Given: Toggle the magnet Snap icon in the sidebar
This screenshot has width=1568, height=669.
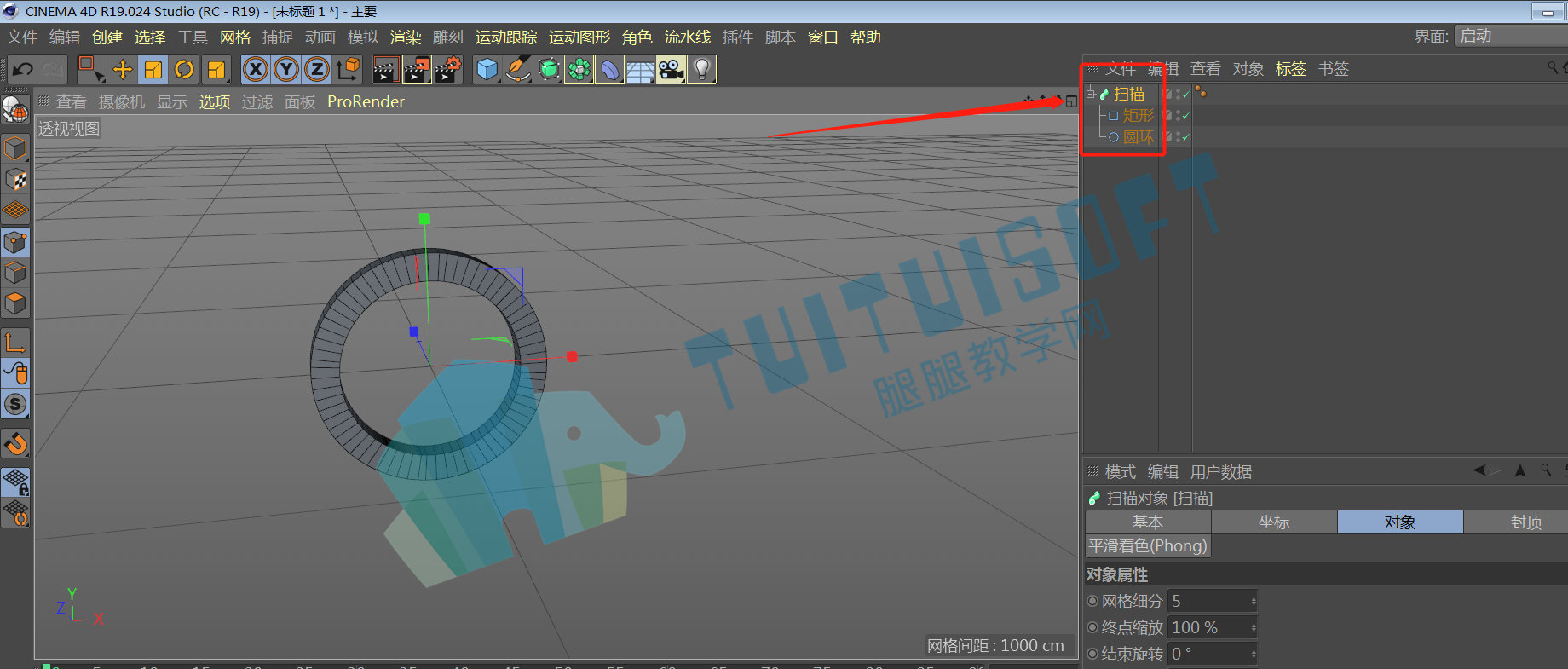Looking at the screenshot, I should coord(15,444).
